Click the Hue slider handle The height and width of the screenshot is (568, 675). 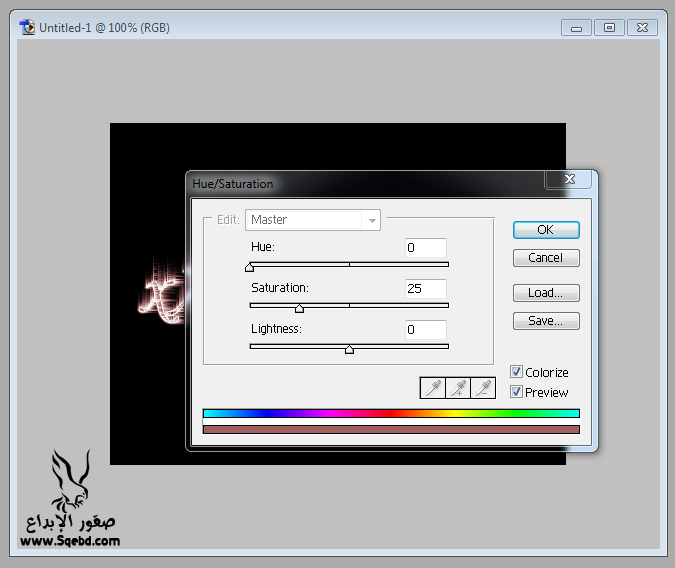[x=249, y=267]
